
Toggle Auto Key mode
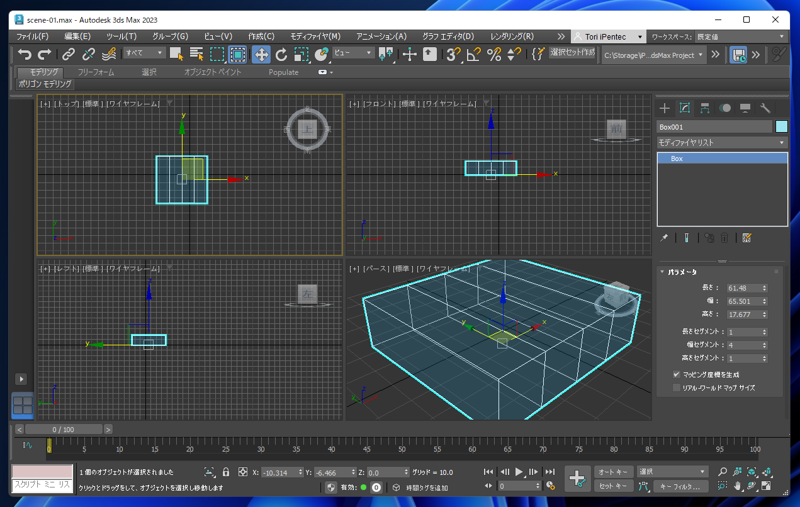[x=612, y=472]
